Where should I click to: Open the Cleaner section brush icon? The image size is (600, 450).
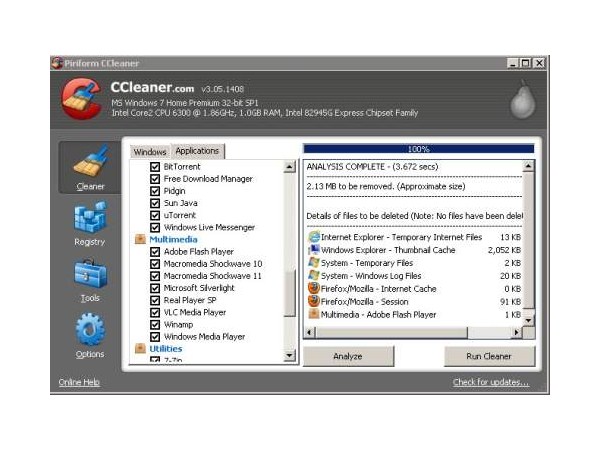[x=90, y=163]
